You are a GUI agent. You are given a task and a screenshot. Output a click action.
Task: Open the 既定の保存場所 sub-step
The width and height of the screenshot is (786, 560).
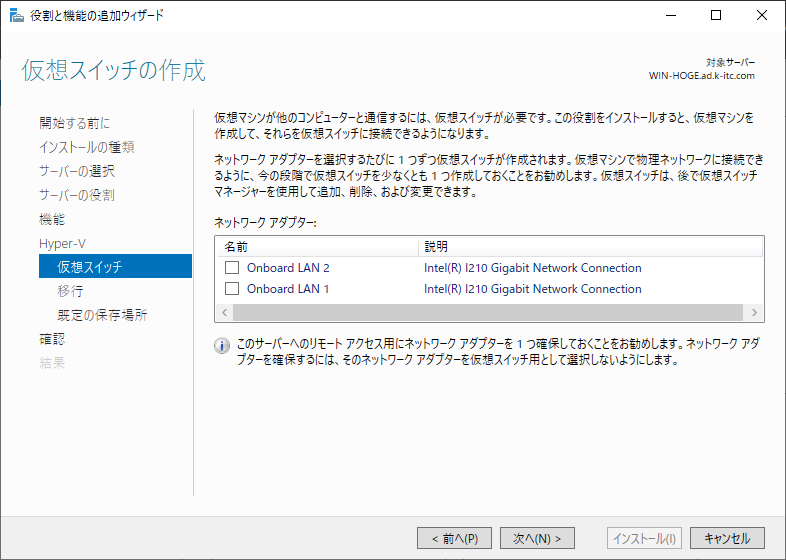click(102, 315)
